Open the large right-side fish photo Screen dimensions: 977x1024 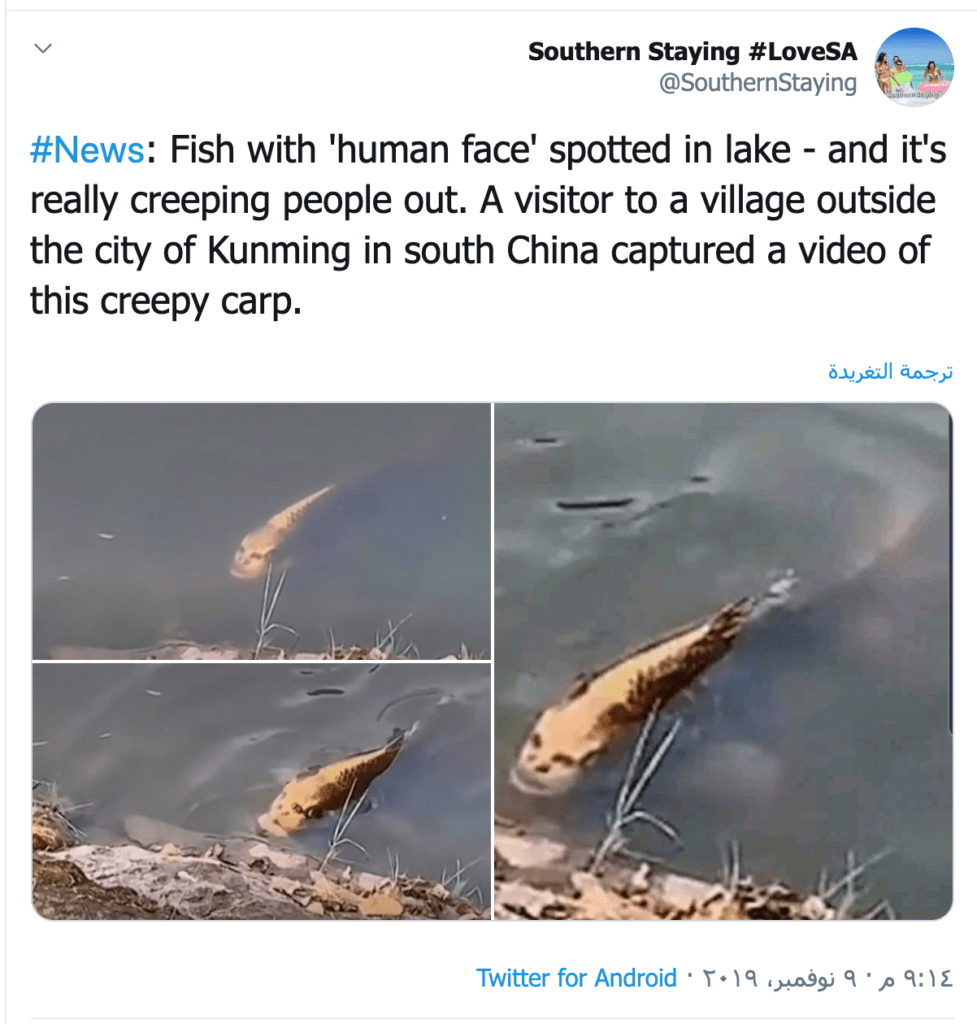click(x=723, y=661)
